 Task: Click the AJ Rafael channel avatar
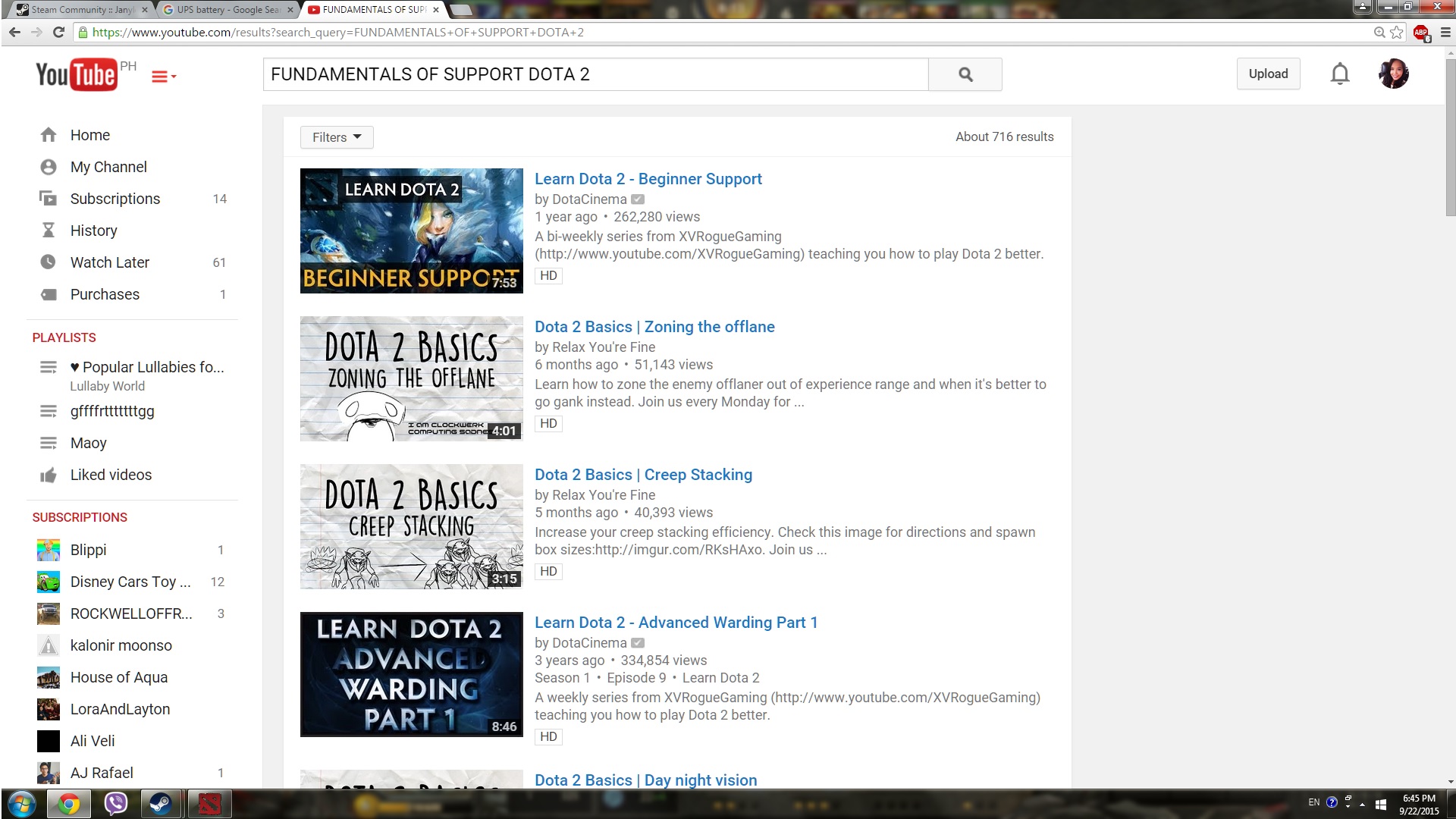pos(49,773)
